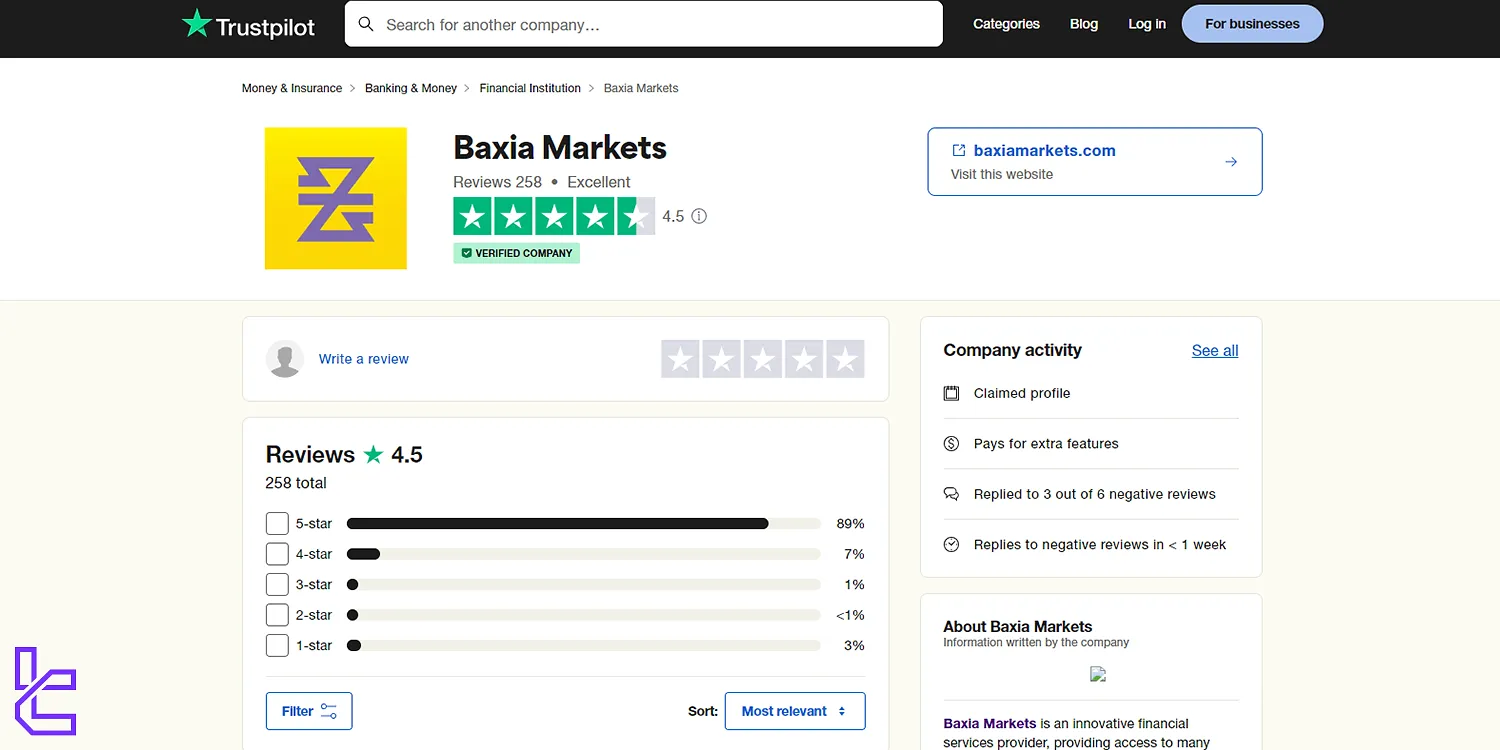
Task: Click the Pays for extra features dollar icon
Action: pos(952,443)
